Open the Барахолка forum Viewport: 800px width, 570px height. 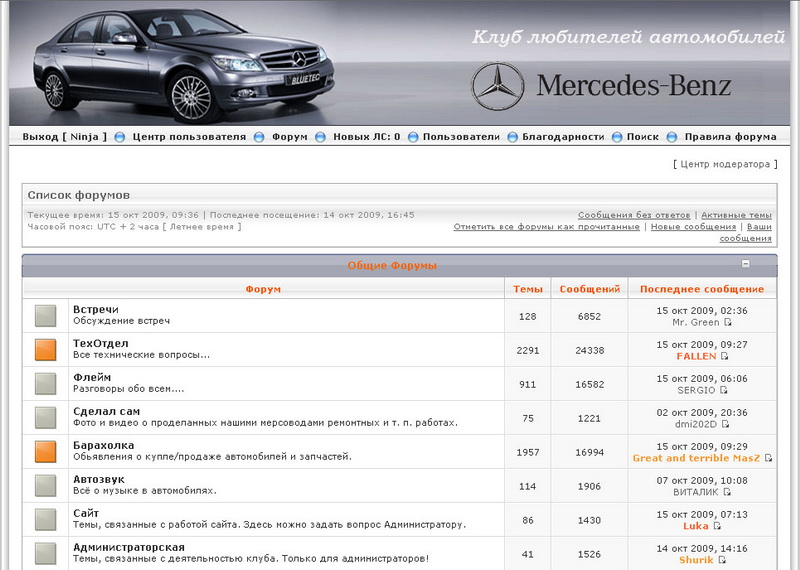(104, 445)
